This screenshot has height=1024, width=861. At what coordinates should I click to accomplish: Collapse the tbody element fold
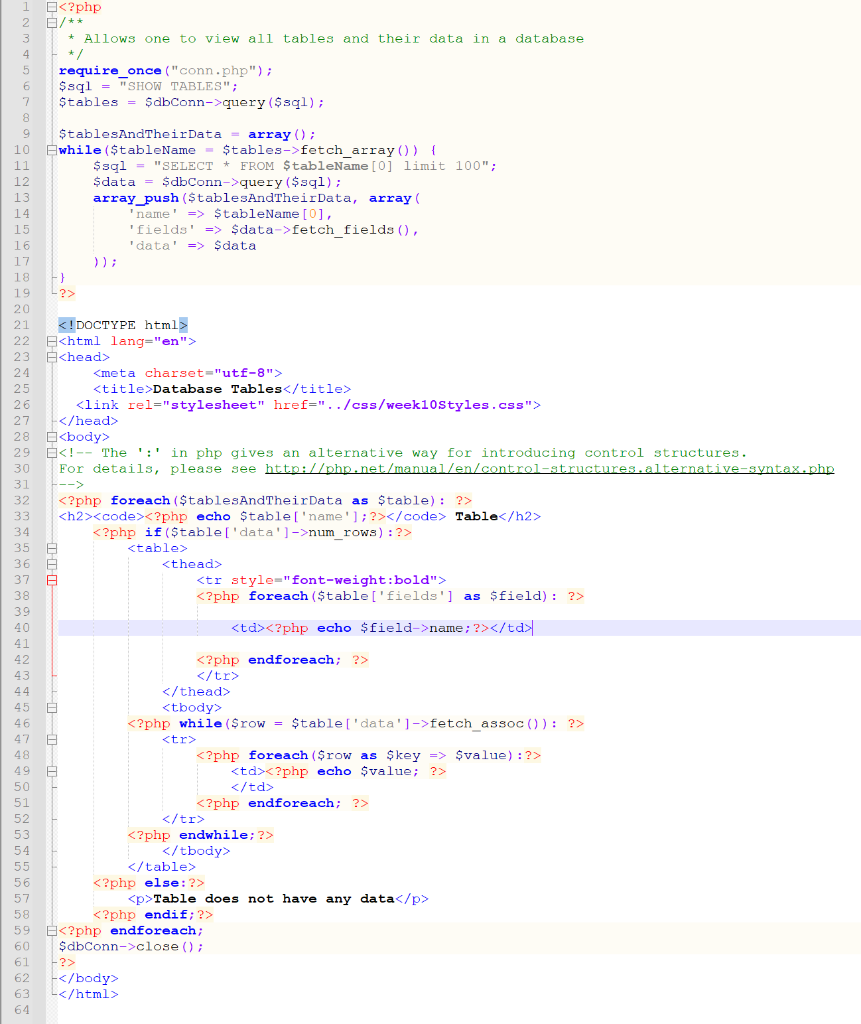pos(52,707)
